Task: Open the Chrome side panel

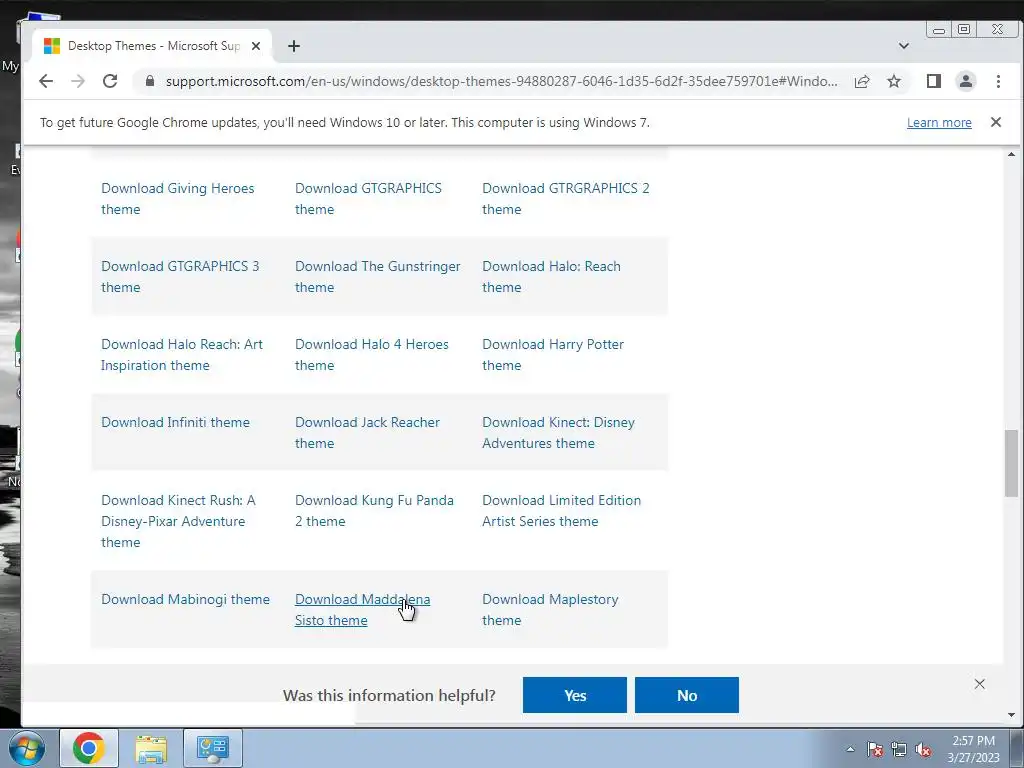Action: [x=934, y=81]
